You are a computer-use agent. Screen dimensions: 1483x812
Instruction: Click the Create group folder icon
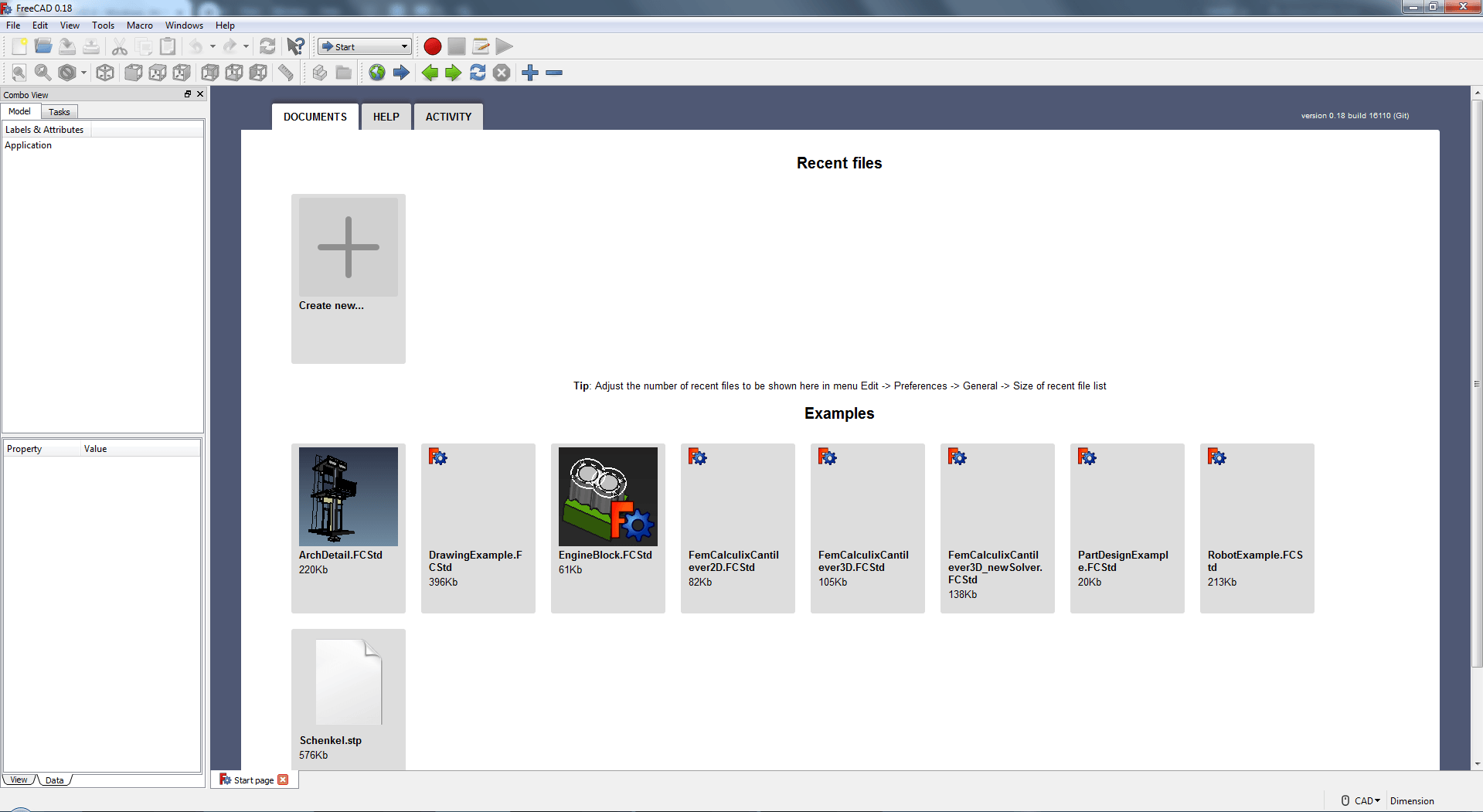pos(344,73)
